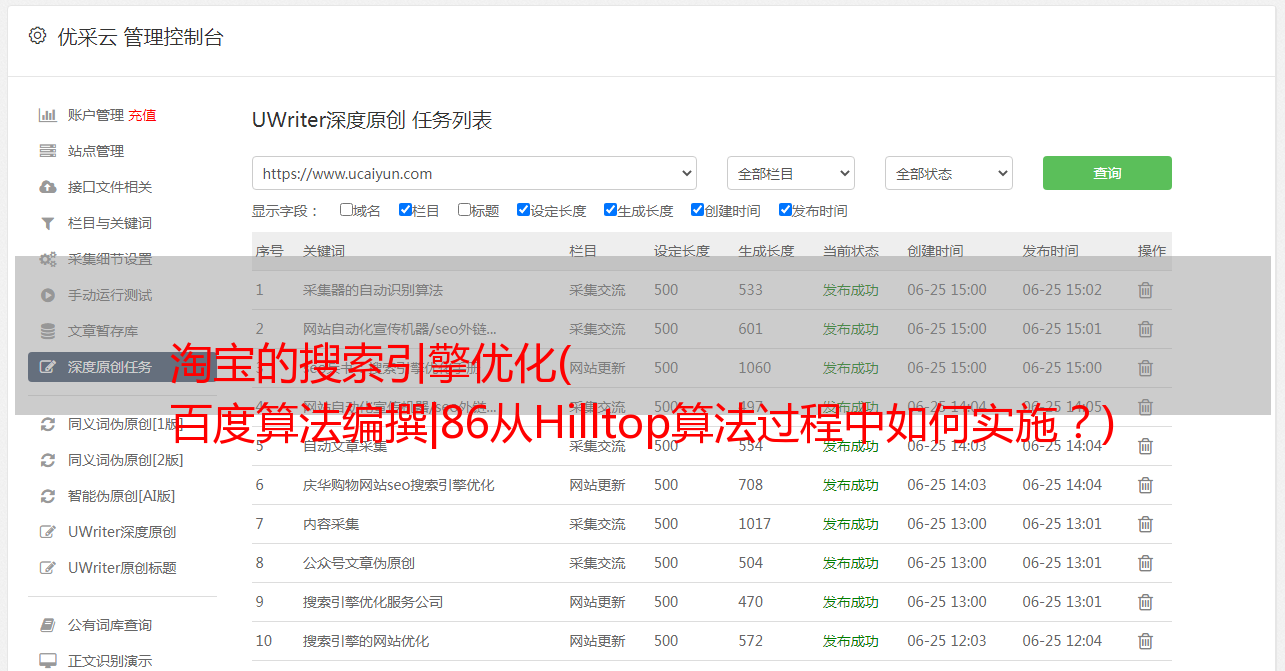
Task: Click keyword 公众号文章伪原创
Action: click(359, 563)
